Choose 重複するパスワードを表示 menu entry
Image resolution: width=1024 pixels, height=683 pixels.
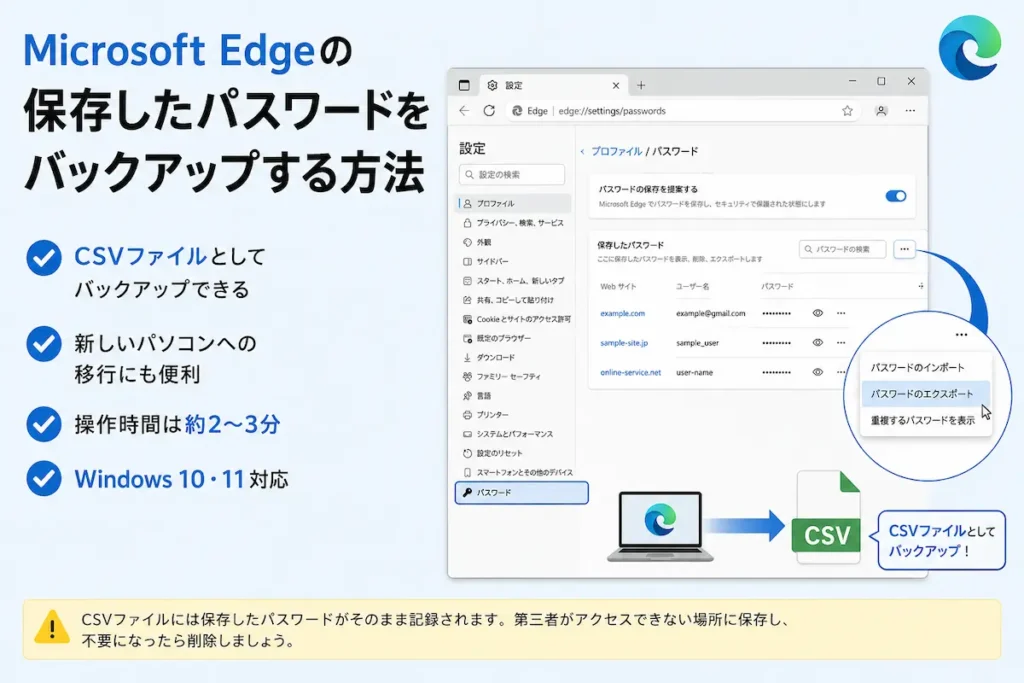click(926, 421)
